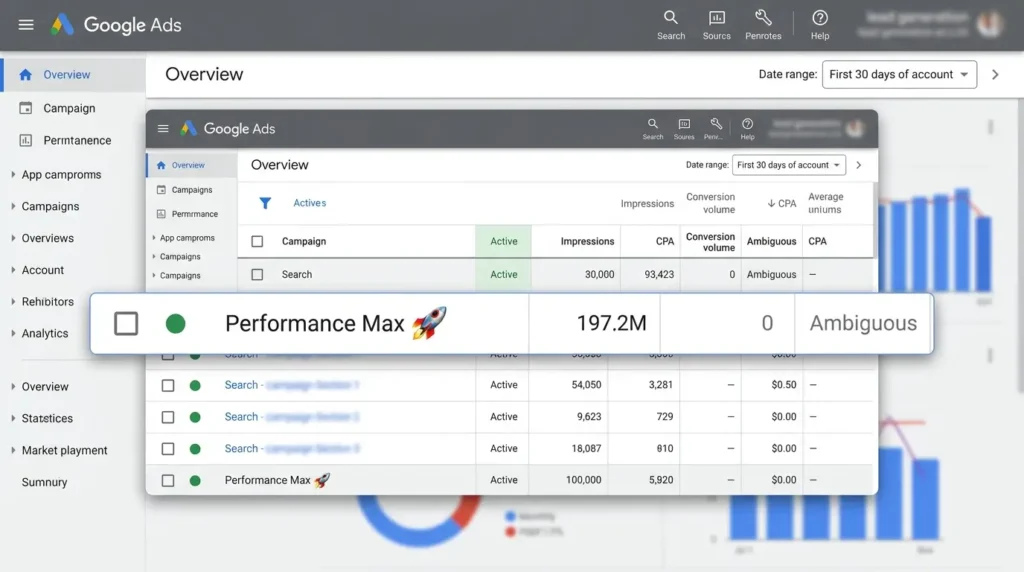The image size is (1024, 572).
Task: Click green status dot in bottom Performance Max row
Action: pyautogui.click(x=195, y=481)
